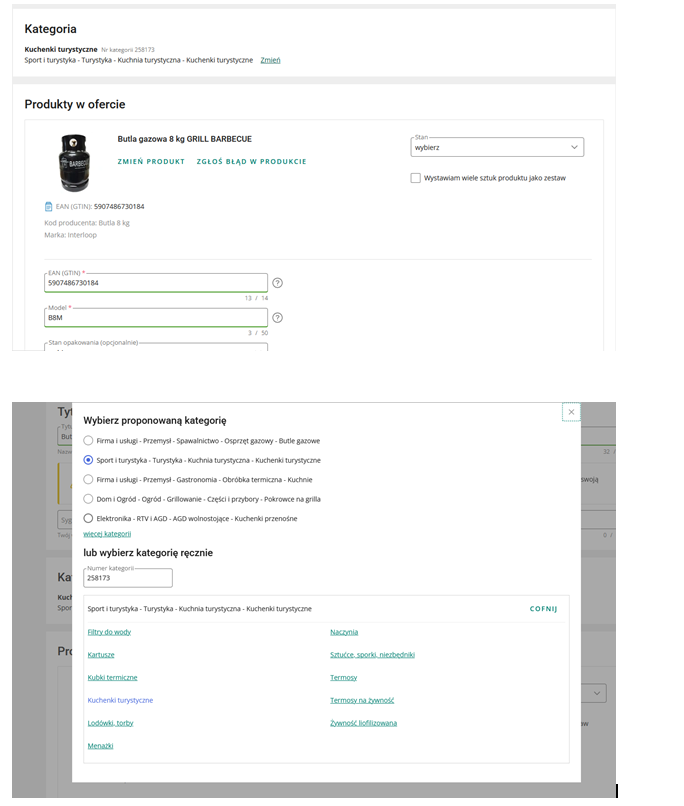Select 'Firma i usługi - Butle gazowe' radio option
This screenshot has height=806, width=684.
click(x=89, y=441)
